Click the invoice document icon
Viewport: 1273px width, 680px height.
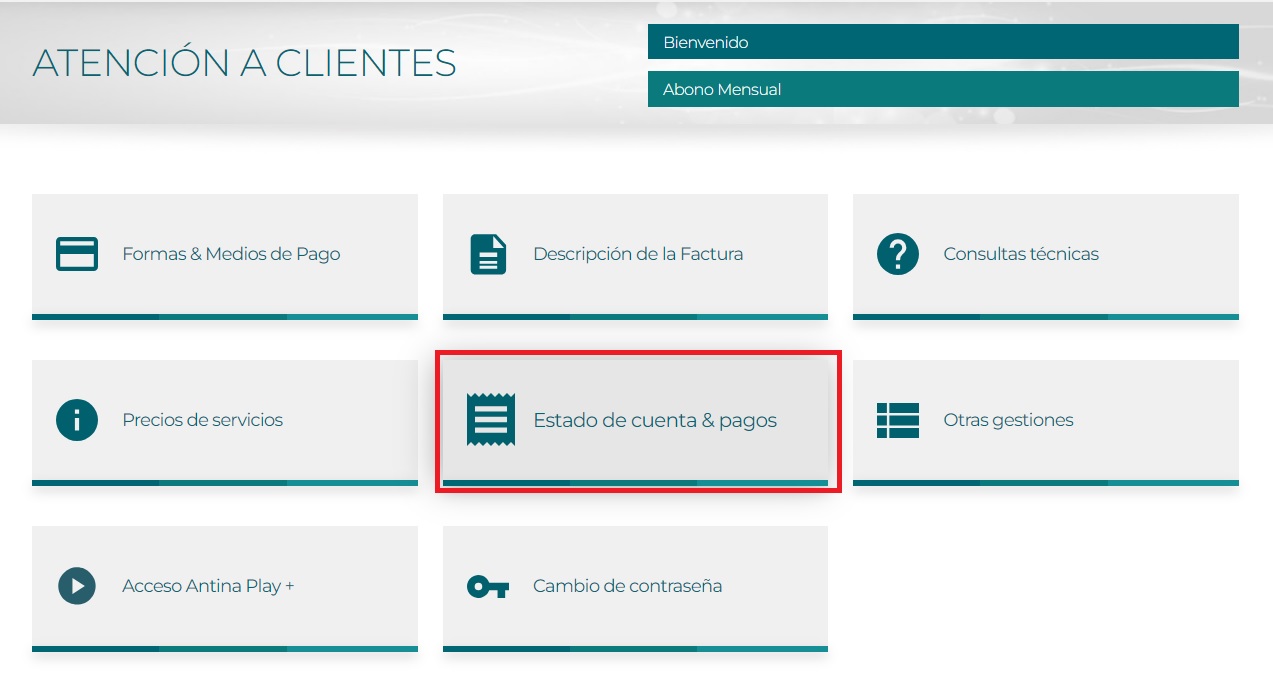pos(488,254)
